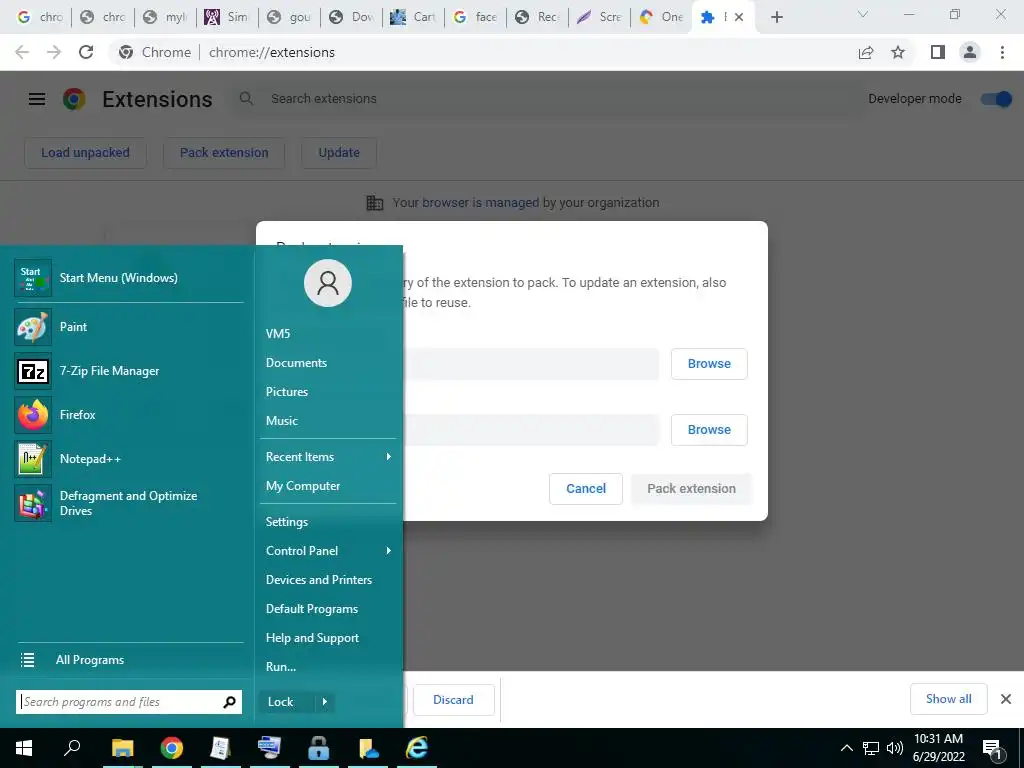This screenshot has height=768, width=1024.
Task: Click the second Browse button
Action: [x=709, y=430]
